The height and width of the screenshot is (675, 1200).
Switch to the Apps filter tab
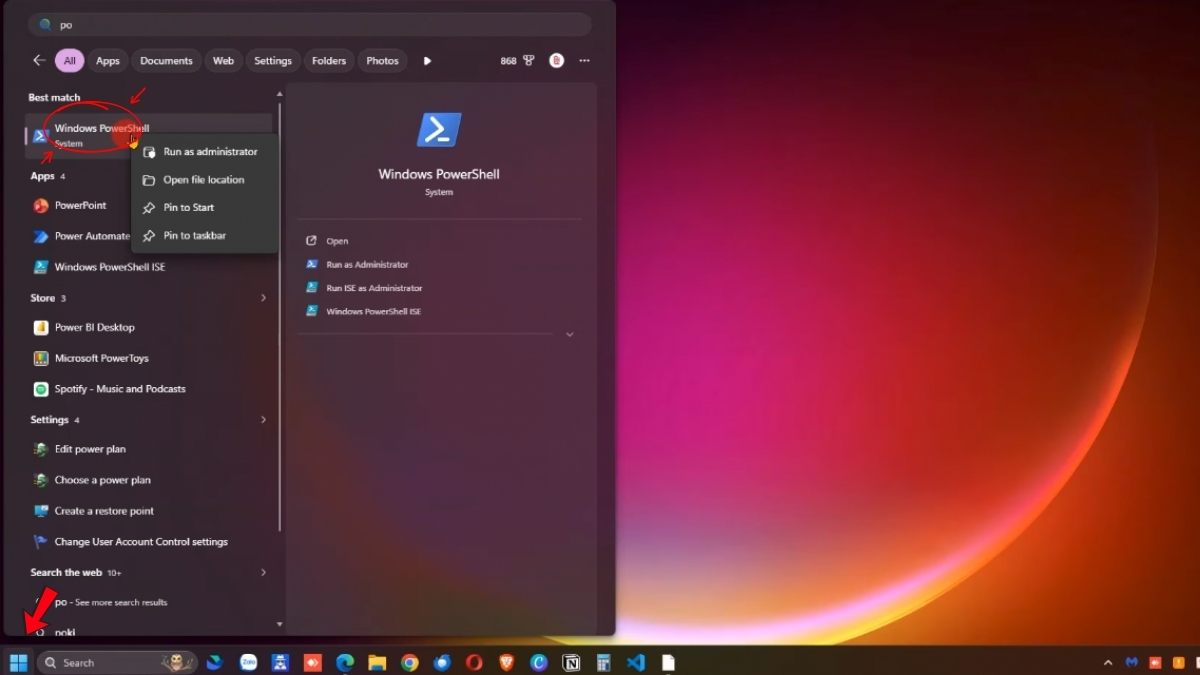107,60
